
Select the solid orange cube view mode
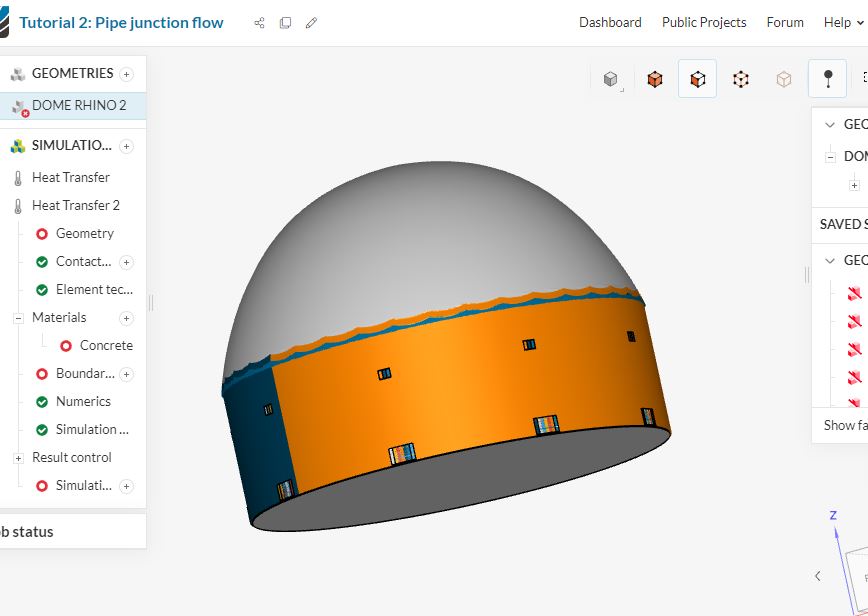[655, 79]
